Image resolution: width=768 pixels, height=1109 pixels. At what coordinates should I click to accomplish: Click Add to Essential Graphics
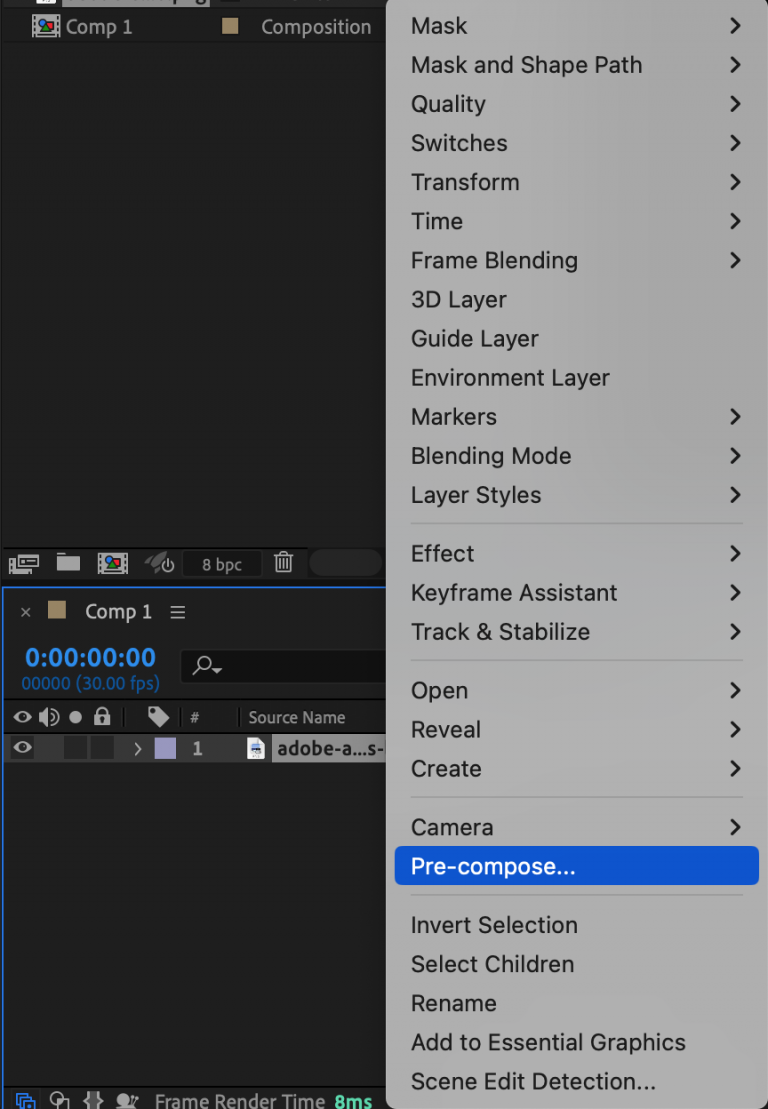coord(548,1042)
